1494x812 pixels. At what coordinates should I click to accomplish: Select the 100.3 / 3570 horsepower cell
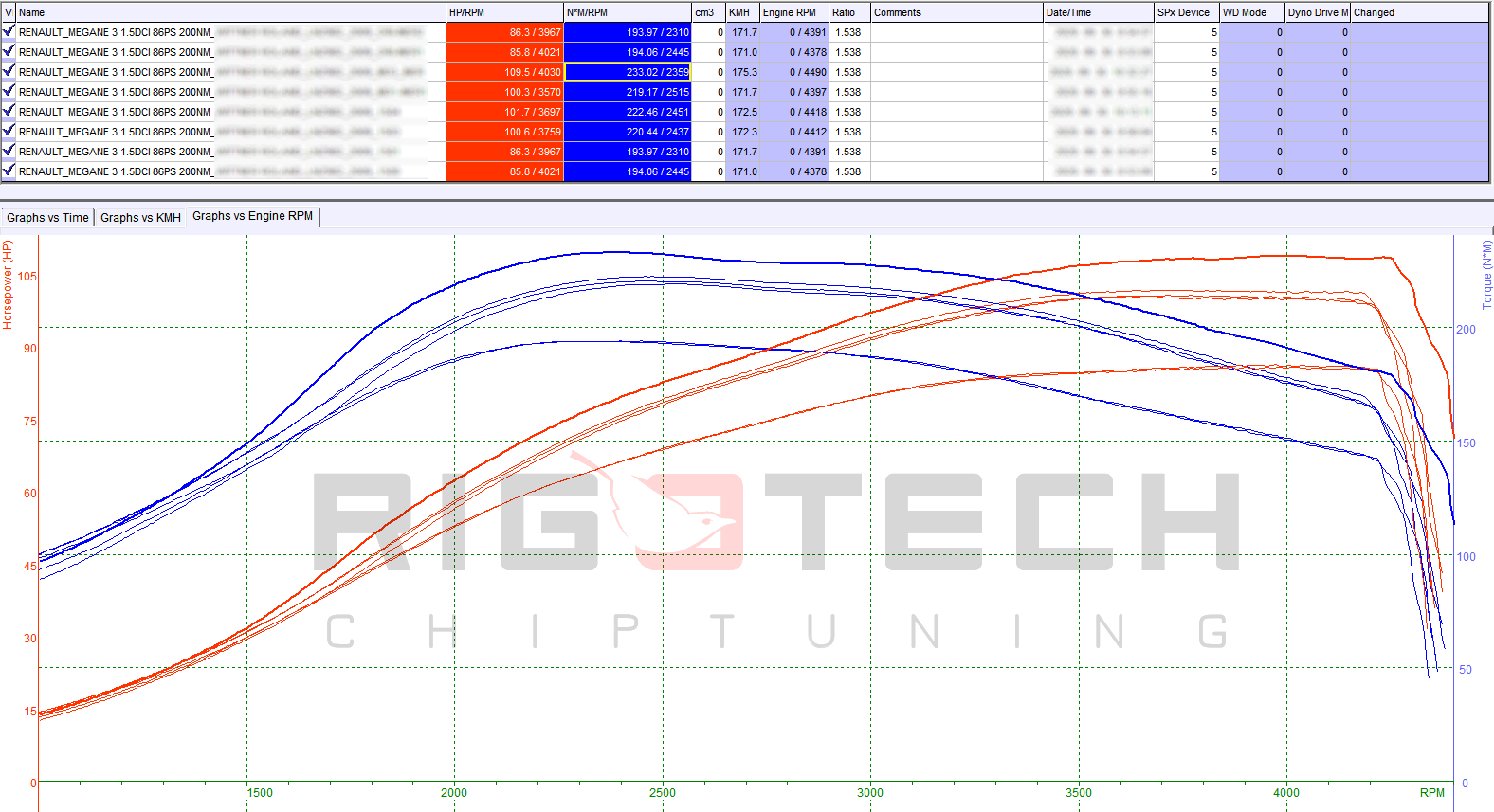(x=504, y=92)
